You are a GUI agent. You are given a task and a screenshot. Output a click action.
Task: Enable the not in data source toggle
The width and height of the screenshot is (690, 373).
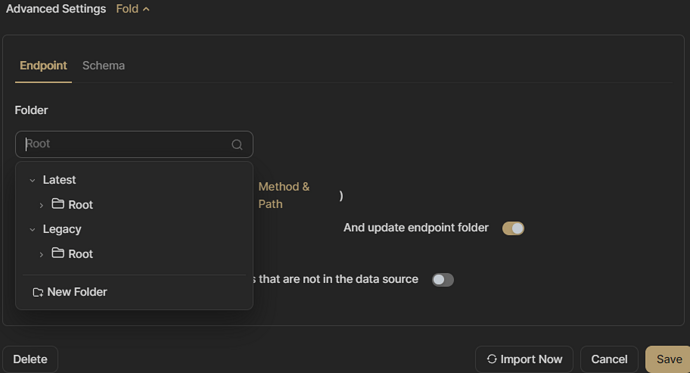[443, 280]
